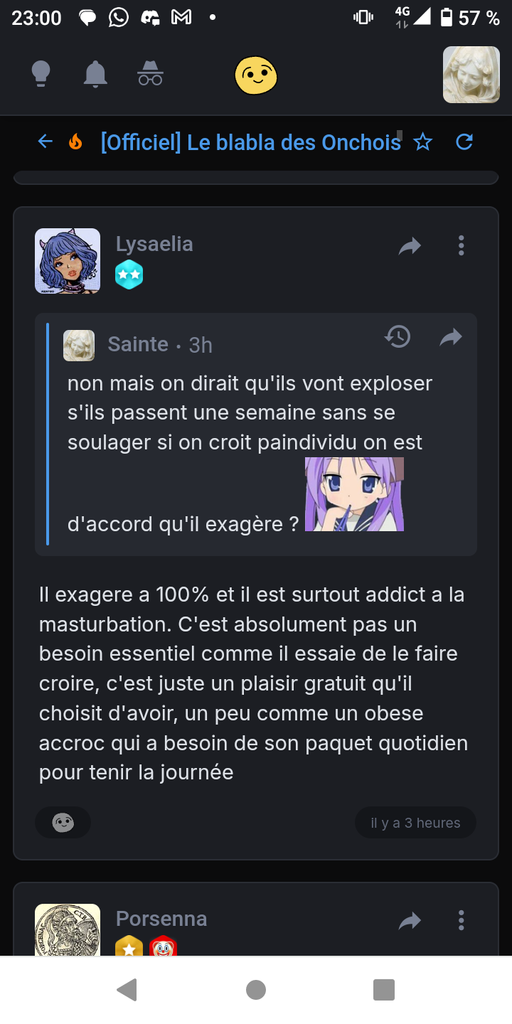This screenshot has width=512, height=1024.
Task: Open Sainte's name in the quote
Action: [x=138, y=344]
